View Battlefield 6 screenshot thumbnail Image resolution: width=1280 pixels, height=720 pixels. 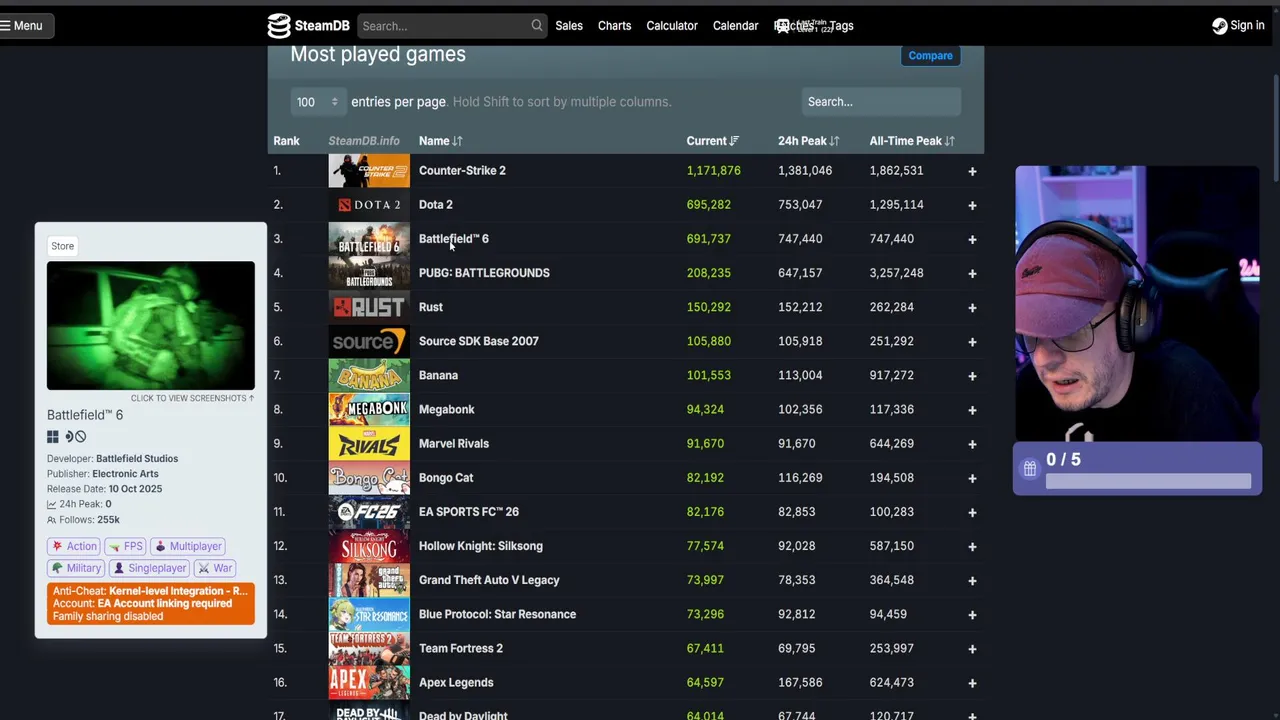point(151,326)
